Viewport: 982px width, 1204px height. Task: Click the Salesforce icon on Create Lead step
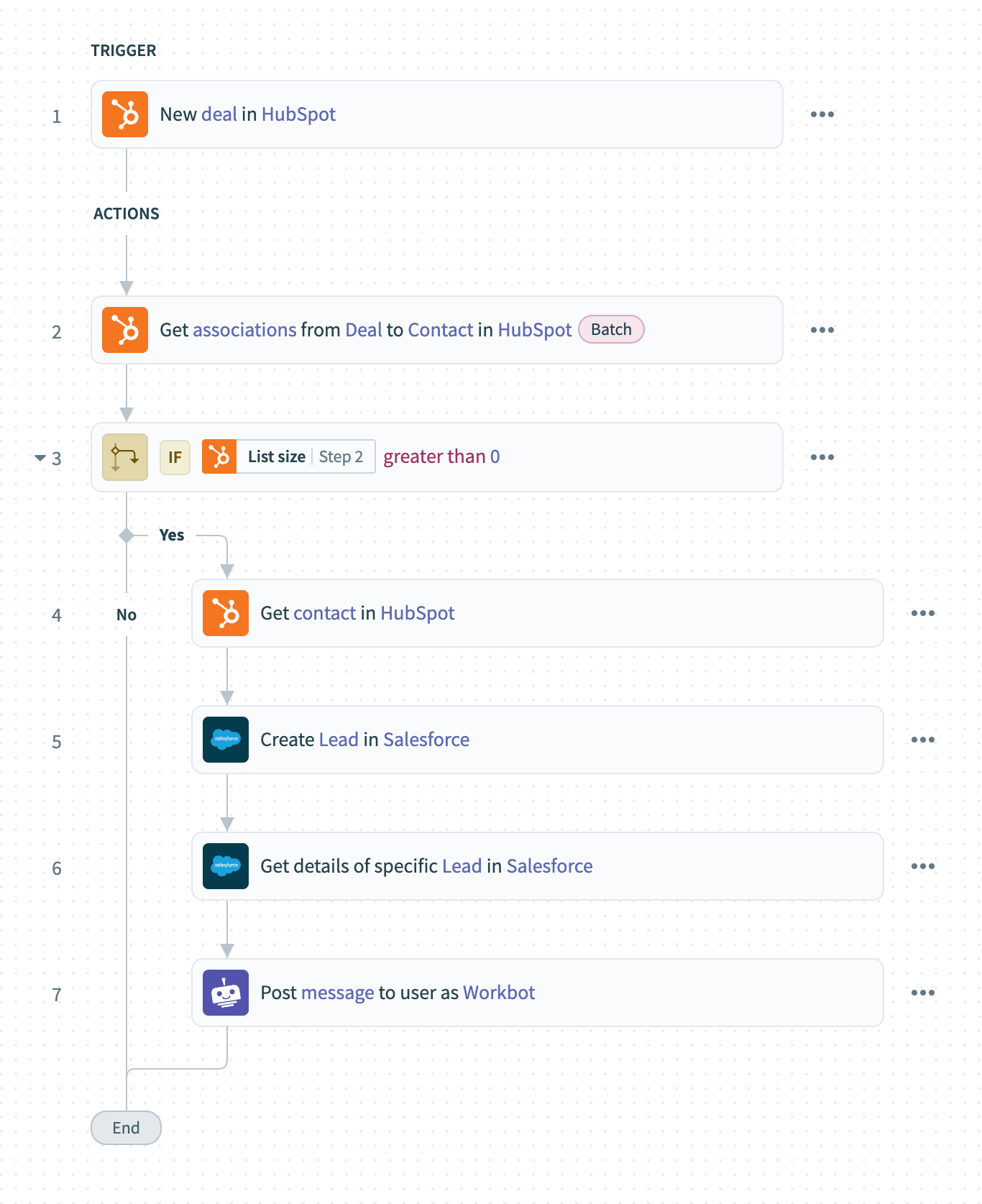pyautogui.click(x=226, y=740)
